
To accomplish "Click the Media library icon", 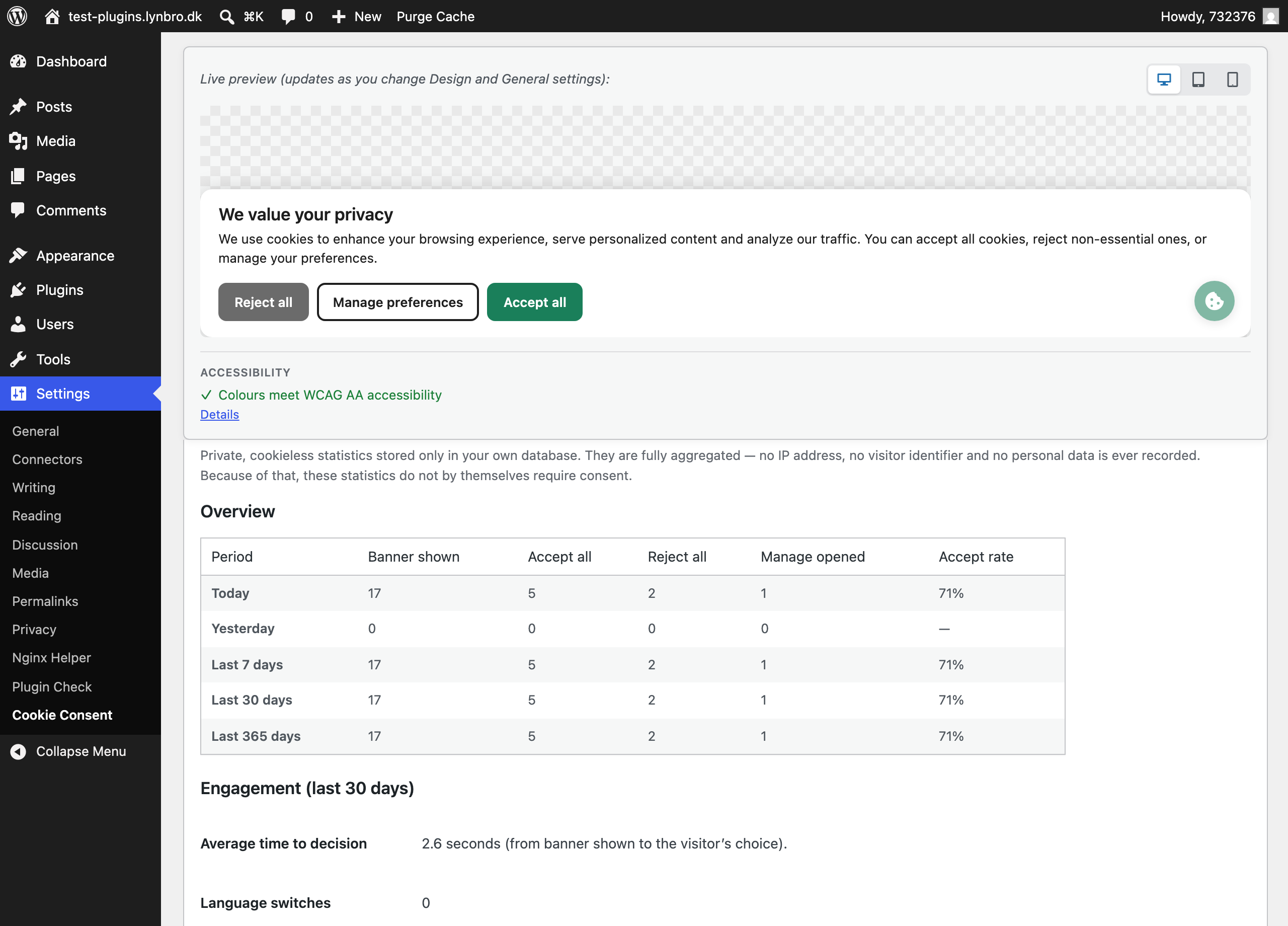I will (18, 141).
